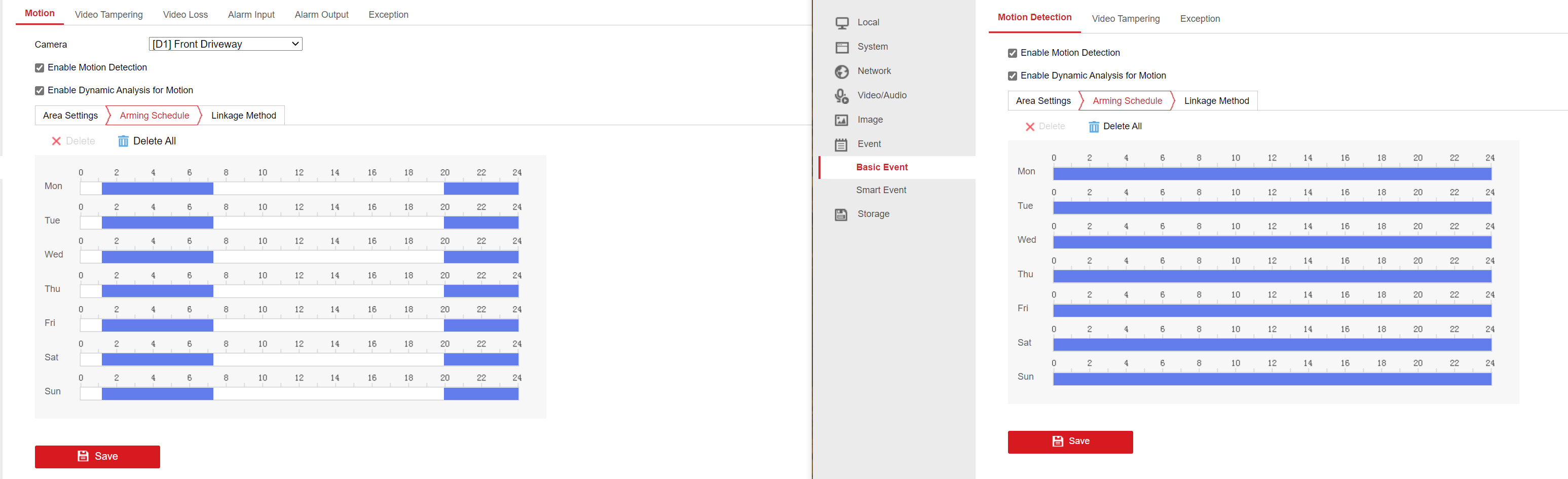The image size is (1568, 479).
Task: Go to the Alarm Input tab
Action: pos(251,15)
